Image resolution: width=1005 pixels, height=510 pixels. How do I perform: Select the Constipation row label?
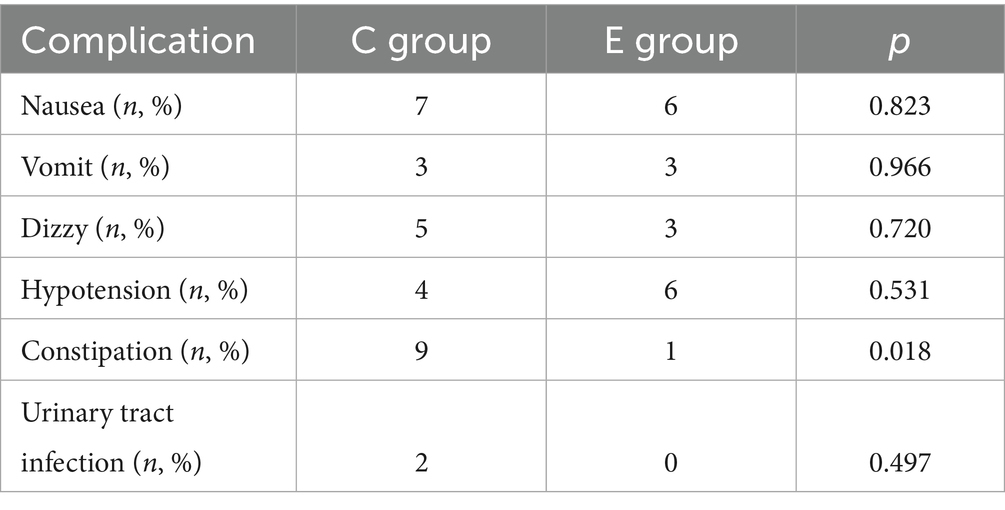135,352
